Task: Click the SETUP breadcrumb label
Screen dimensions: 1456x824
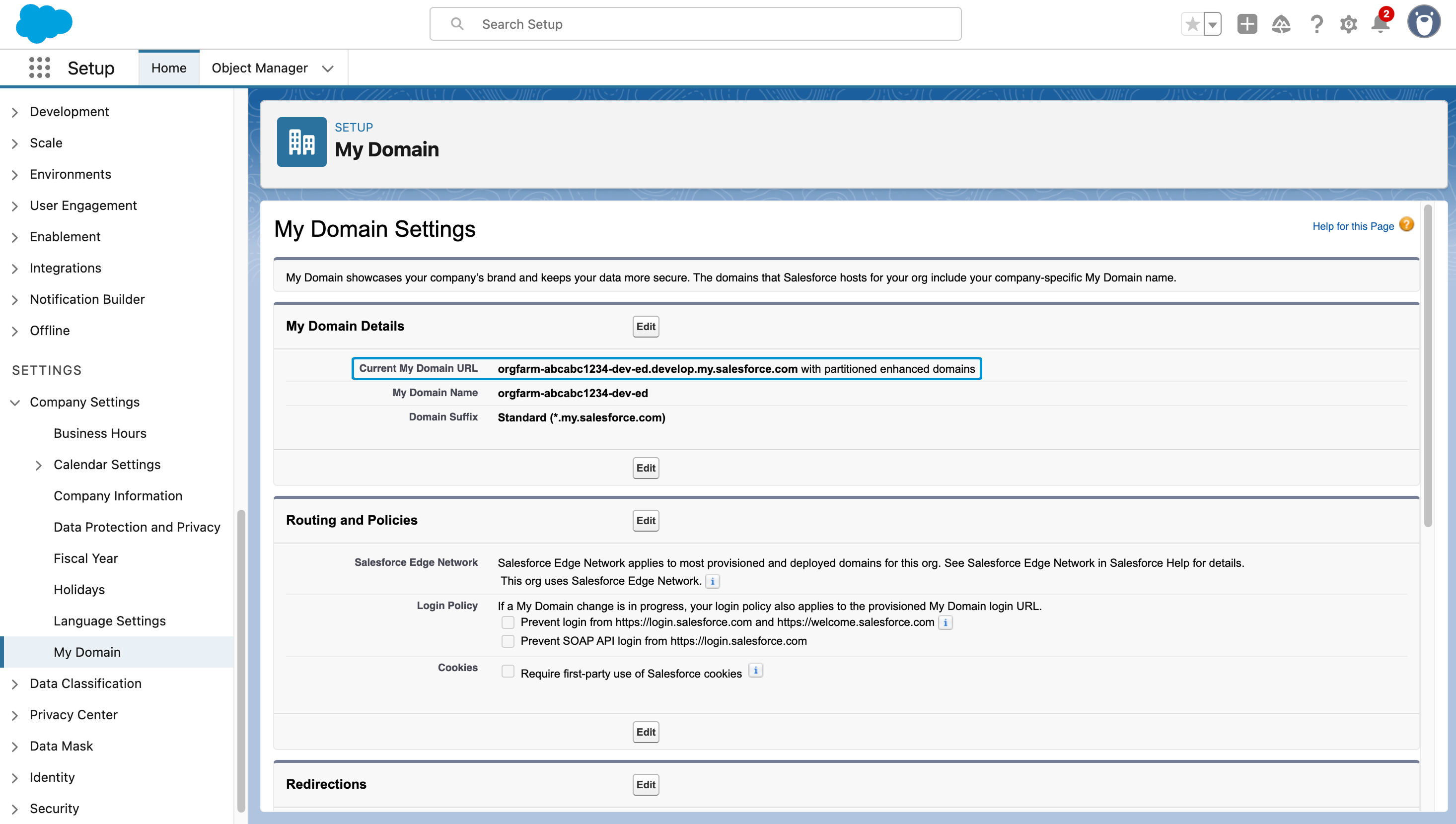Action: pyautogui.click(x=354, y=128)
